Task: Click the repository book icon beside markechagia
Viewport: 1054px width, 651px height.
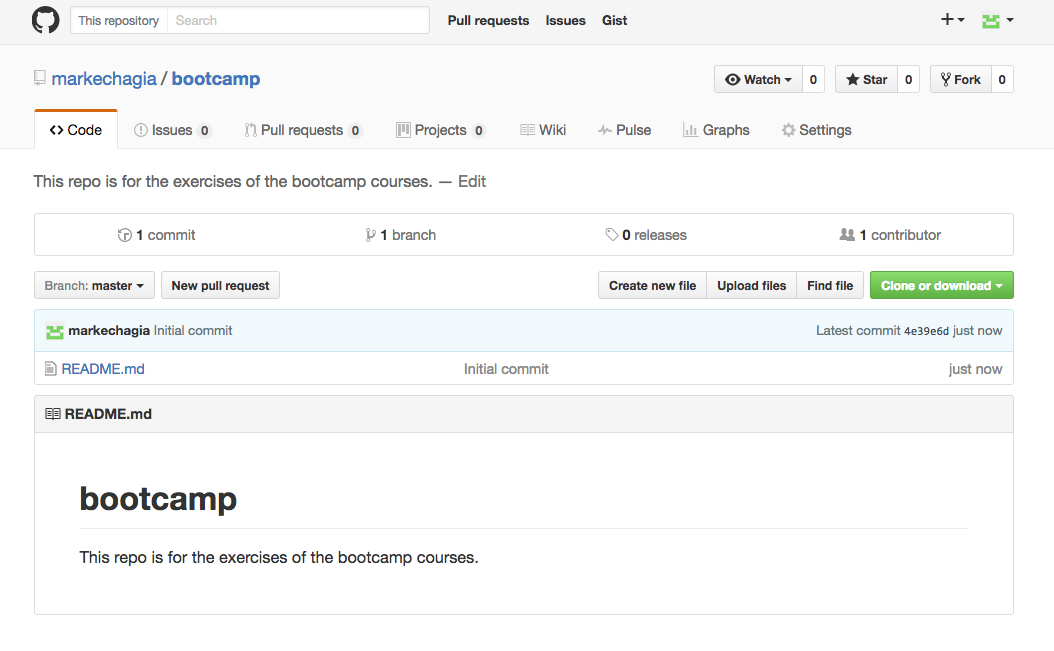Action: pyautogui.click(x=40, y=78)
